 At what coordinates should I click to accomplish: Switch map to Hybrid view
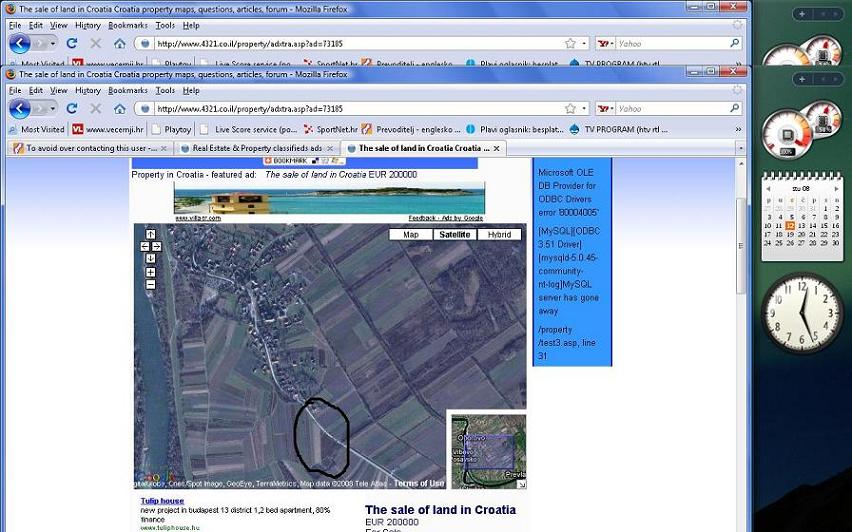pos(499,234)
